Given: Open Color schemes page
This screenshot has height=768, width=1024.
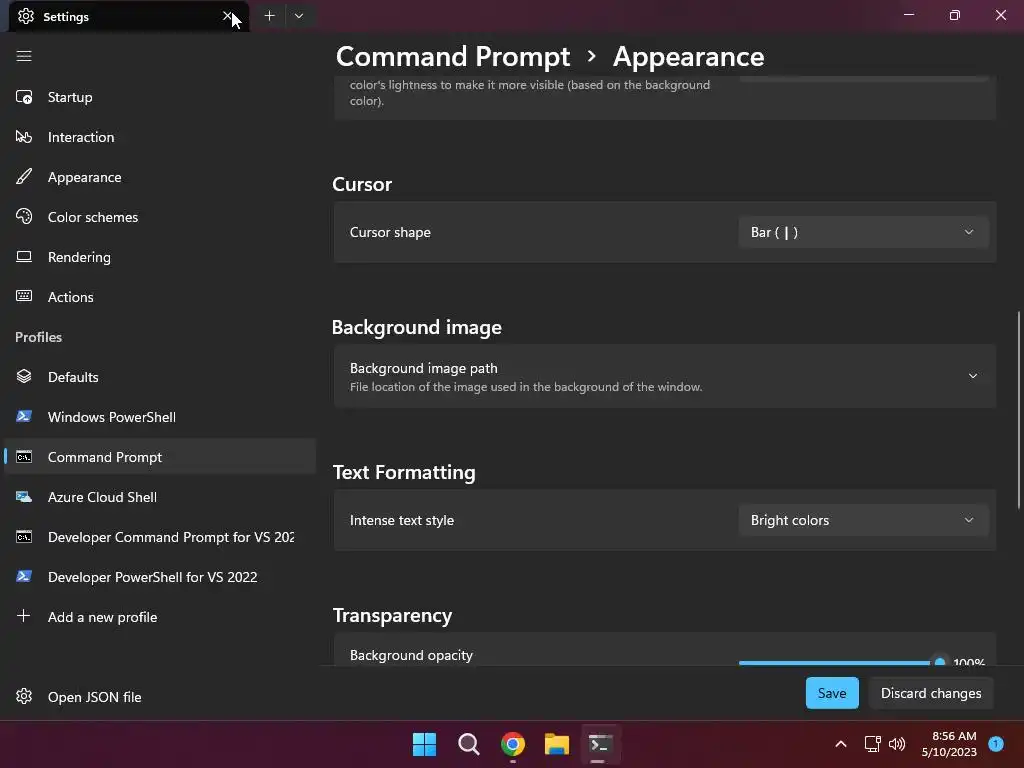Looking at the screenshot, I should tap(160, 217).
